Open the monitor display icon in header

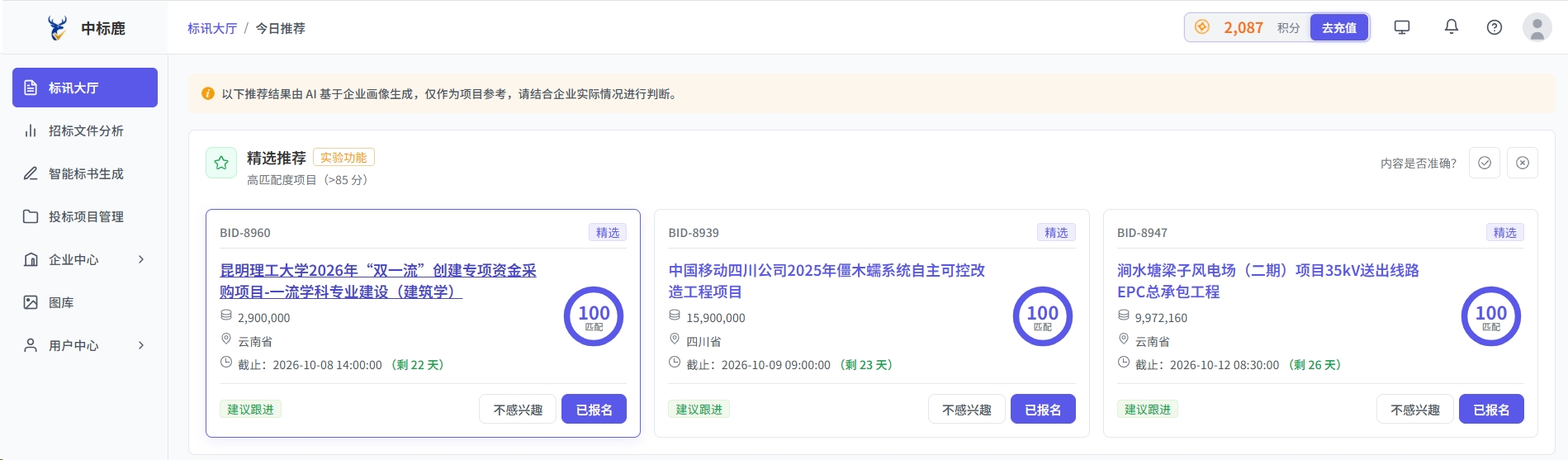pos(1401,27)
